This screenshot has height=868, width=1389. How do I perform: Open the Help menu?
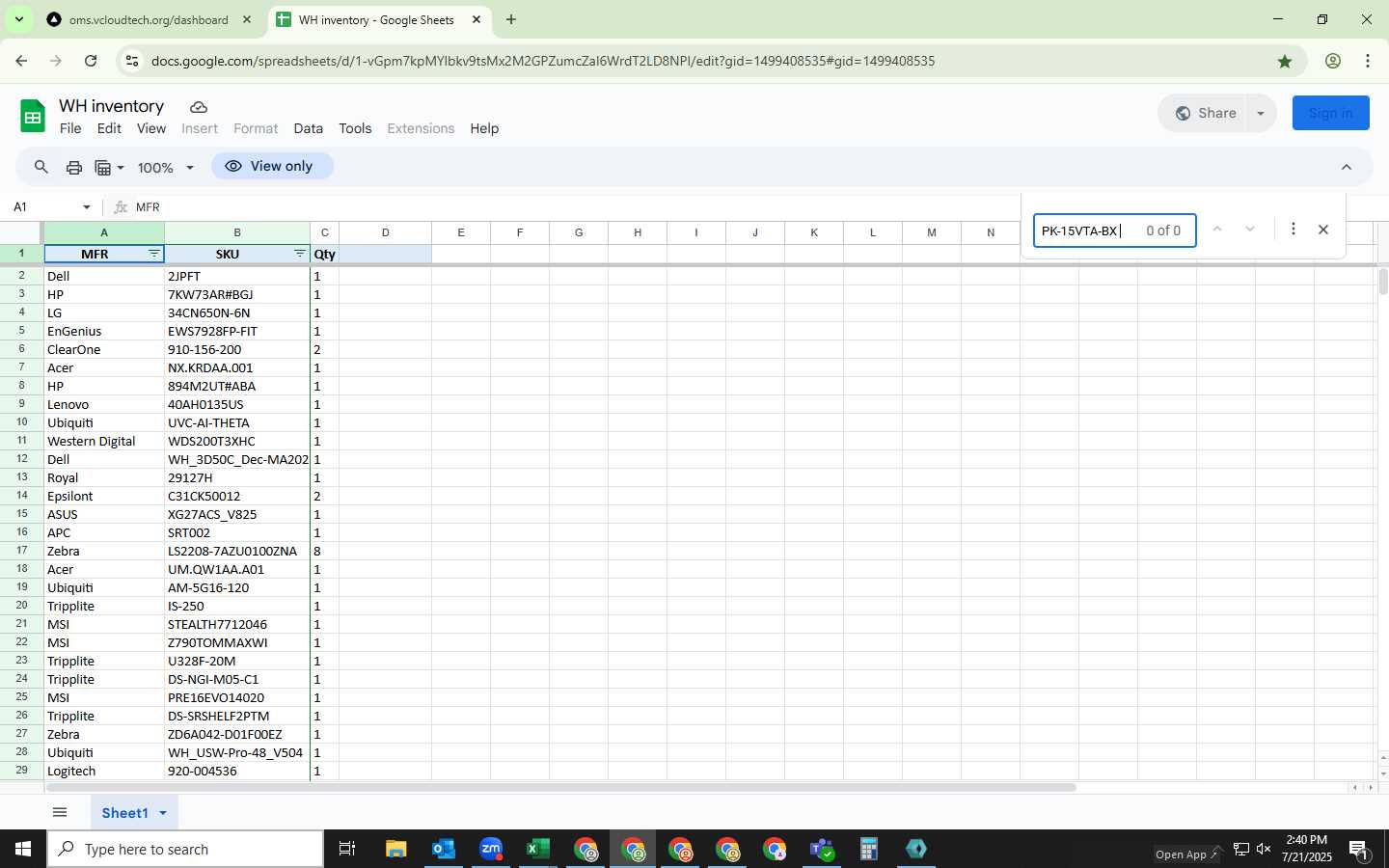pyautogui.click(x=484, y=128)
